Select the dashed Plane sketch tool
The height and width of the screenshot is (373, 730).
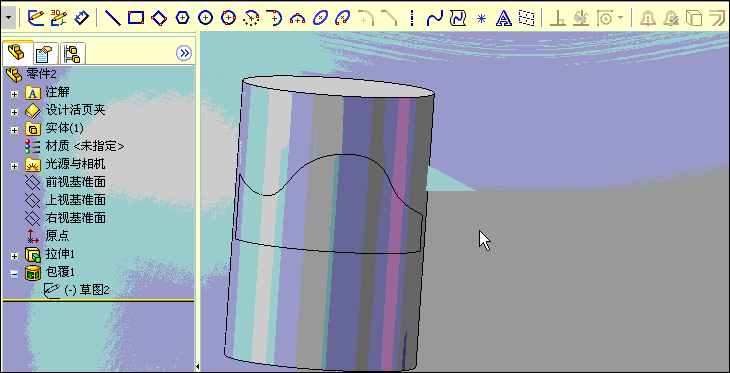[x=527, y=18]
